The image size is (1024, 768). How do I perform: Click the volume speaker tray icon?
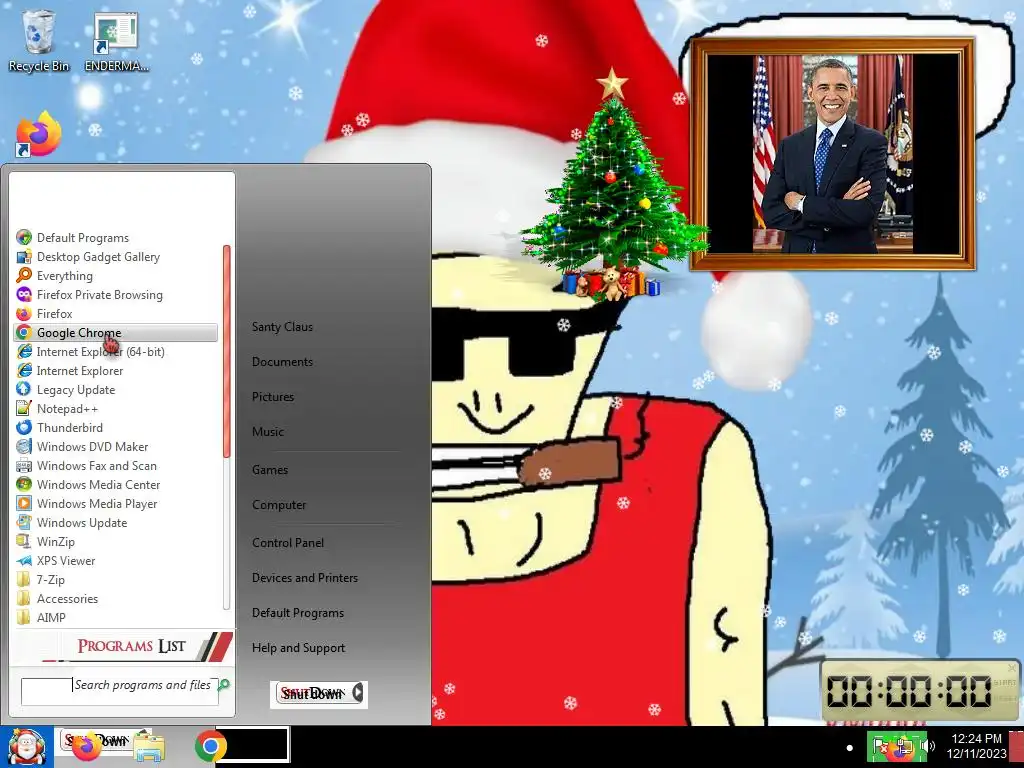(929, 746)
